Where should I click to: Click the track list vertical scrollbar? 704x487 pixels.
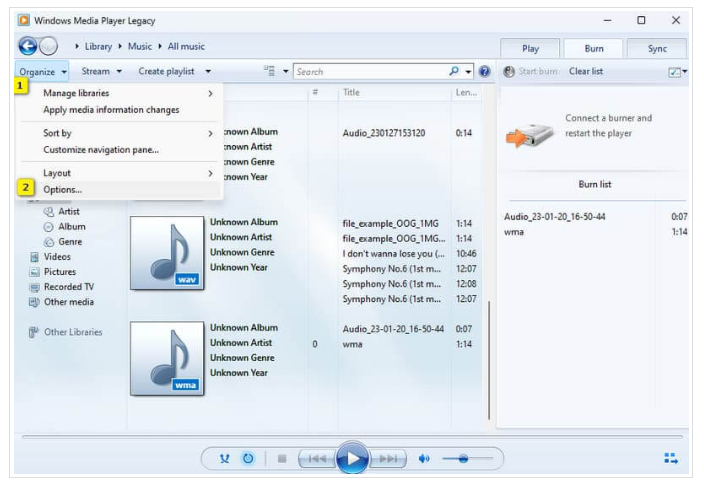tap(489, 360)
